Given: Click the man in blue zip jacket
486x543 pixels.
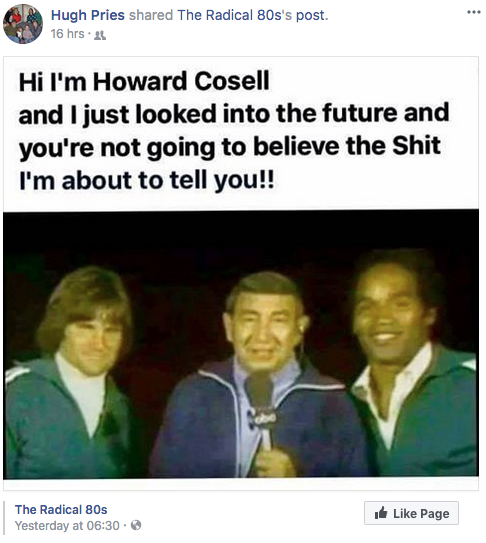Looking at the screenshot, I should point(260,377).
